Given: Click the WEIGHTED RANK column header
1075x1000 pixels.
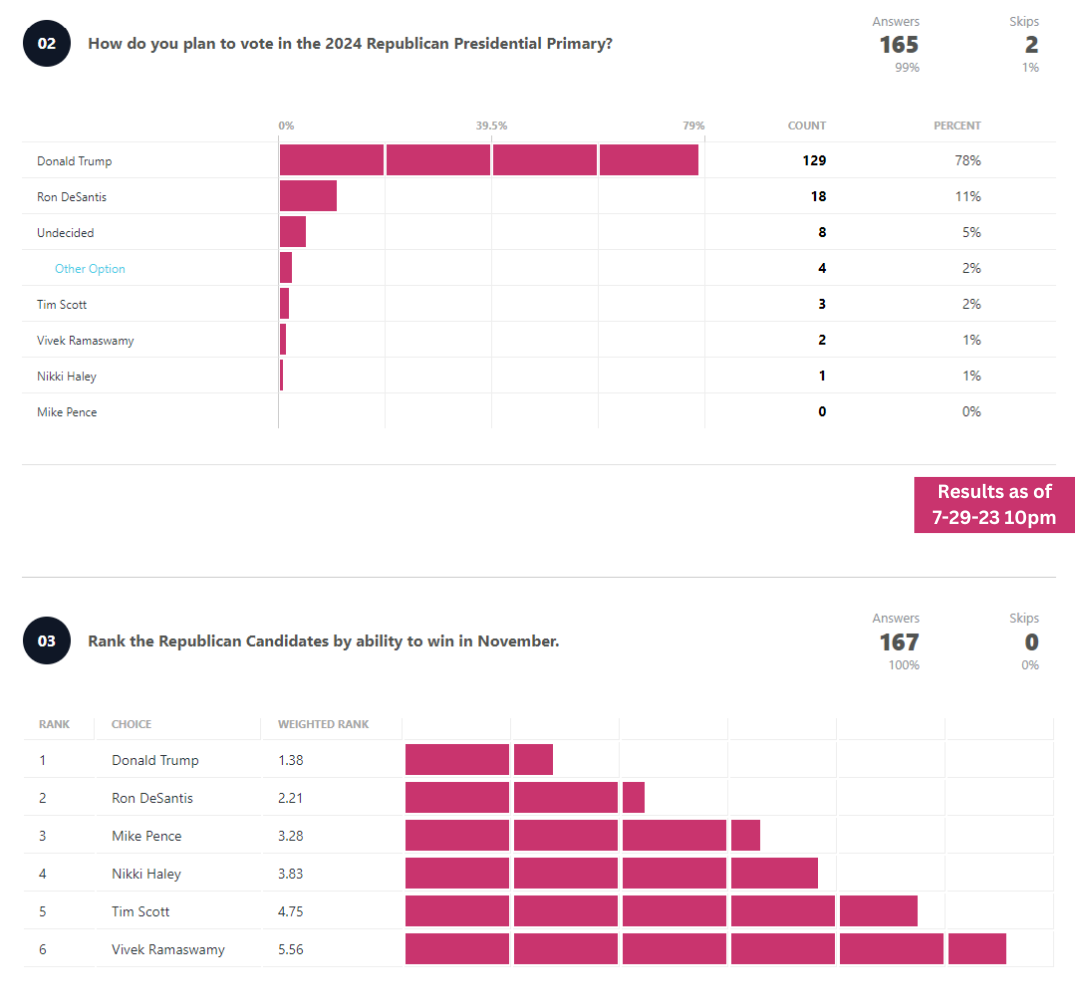Looking at the screenshot, I should pos(323,724).
